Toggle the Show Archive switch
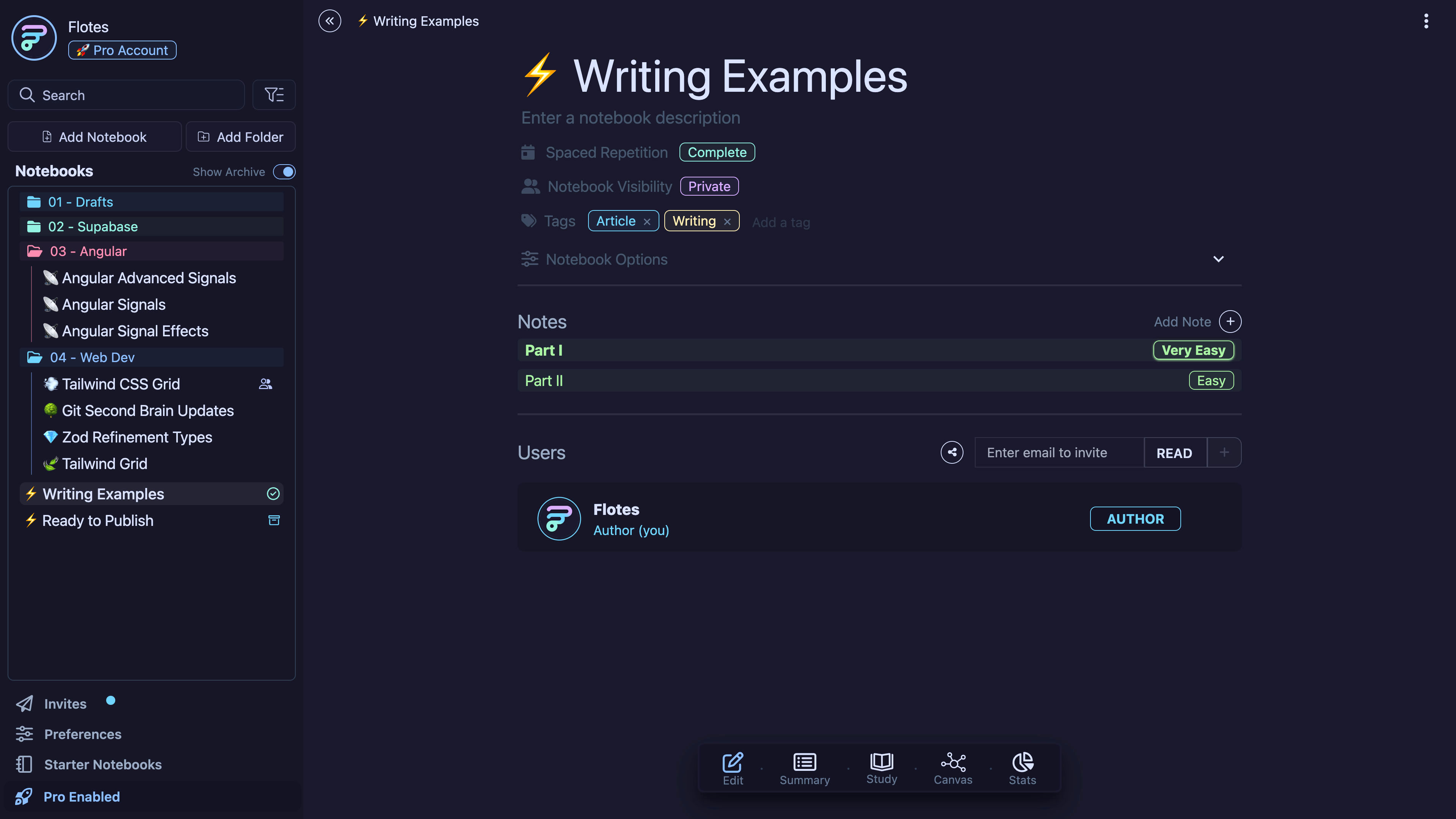The image size is (1456, 819). (284, 171)
